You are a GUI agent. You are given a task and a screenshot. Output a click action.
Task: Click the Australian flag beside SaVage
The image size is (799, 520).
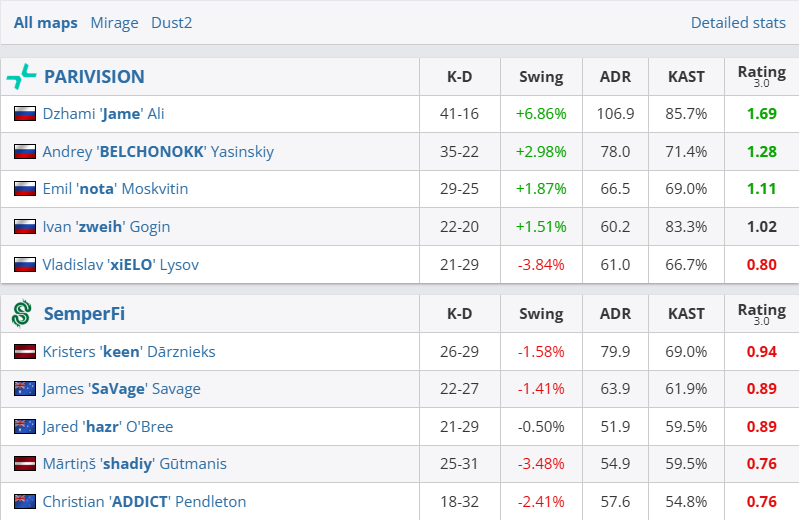pos(25,389)
